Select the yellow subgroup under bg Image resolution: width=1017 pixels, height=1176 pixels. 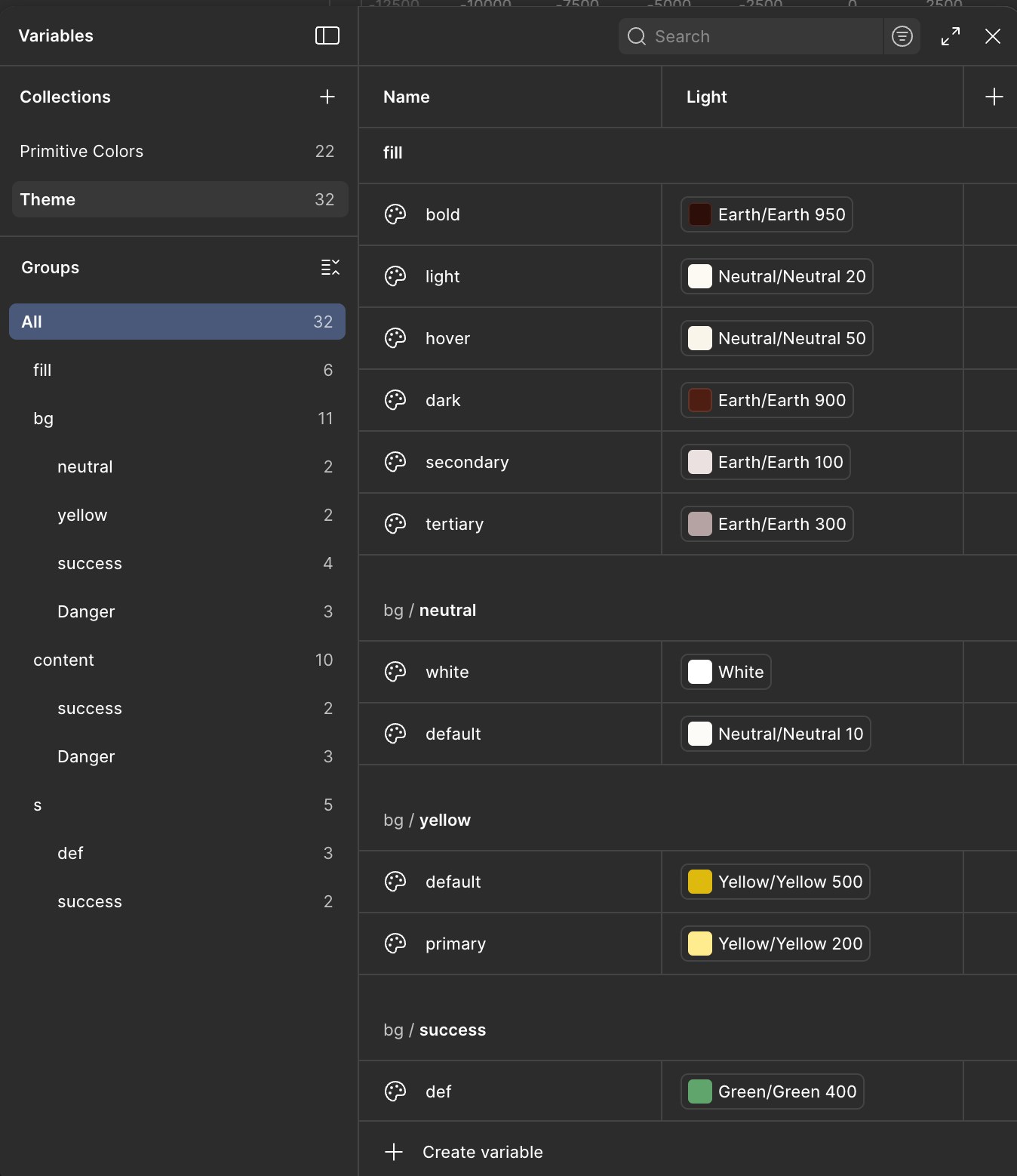pyautogui.click(x=177, y=515)
